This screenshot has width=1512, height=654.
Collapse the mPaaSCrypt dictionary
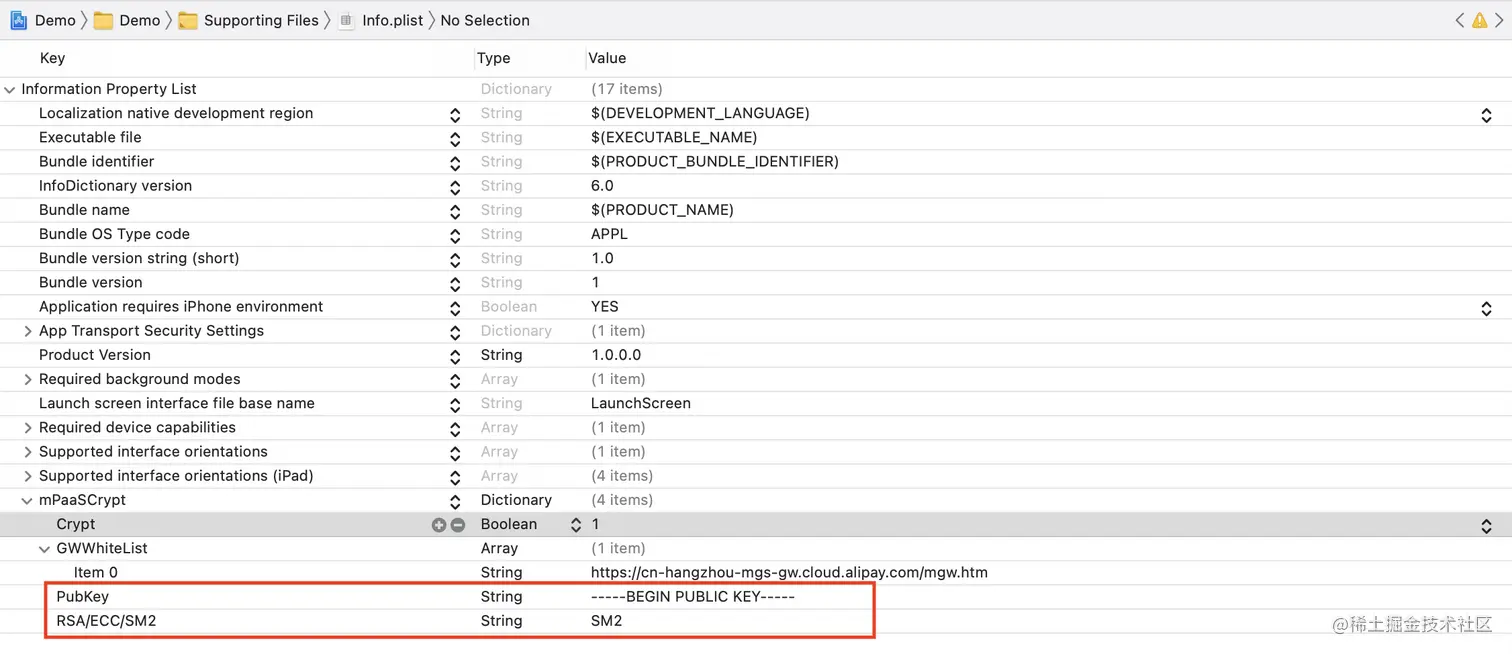pyautogui.click(x=28, y=500)
